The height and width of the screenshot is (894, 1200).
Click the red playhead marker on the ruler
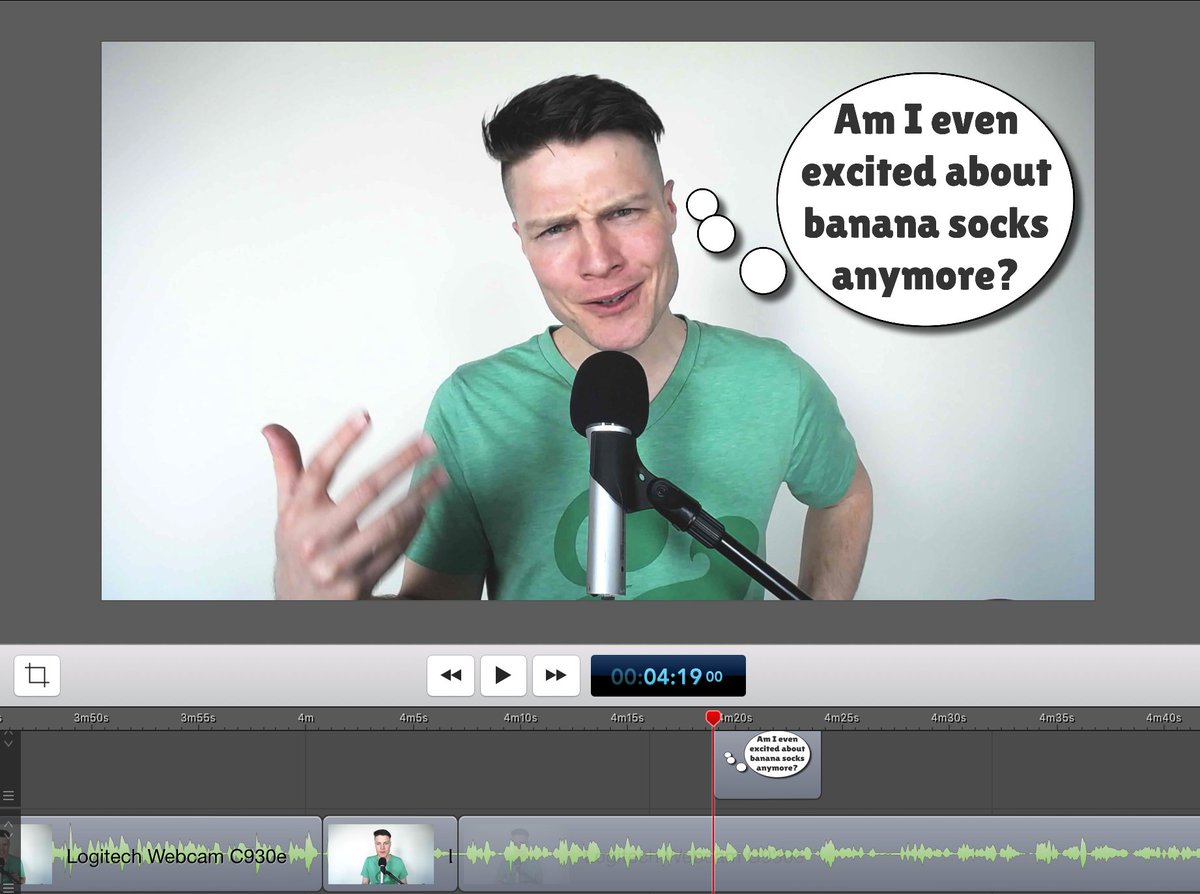click(713, 718)
